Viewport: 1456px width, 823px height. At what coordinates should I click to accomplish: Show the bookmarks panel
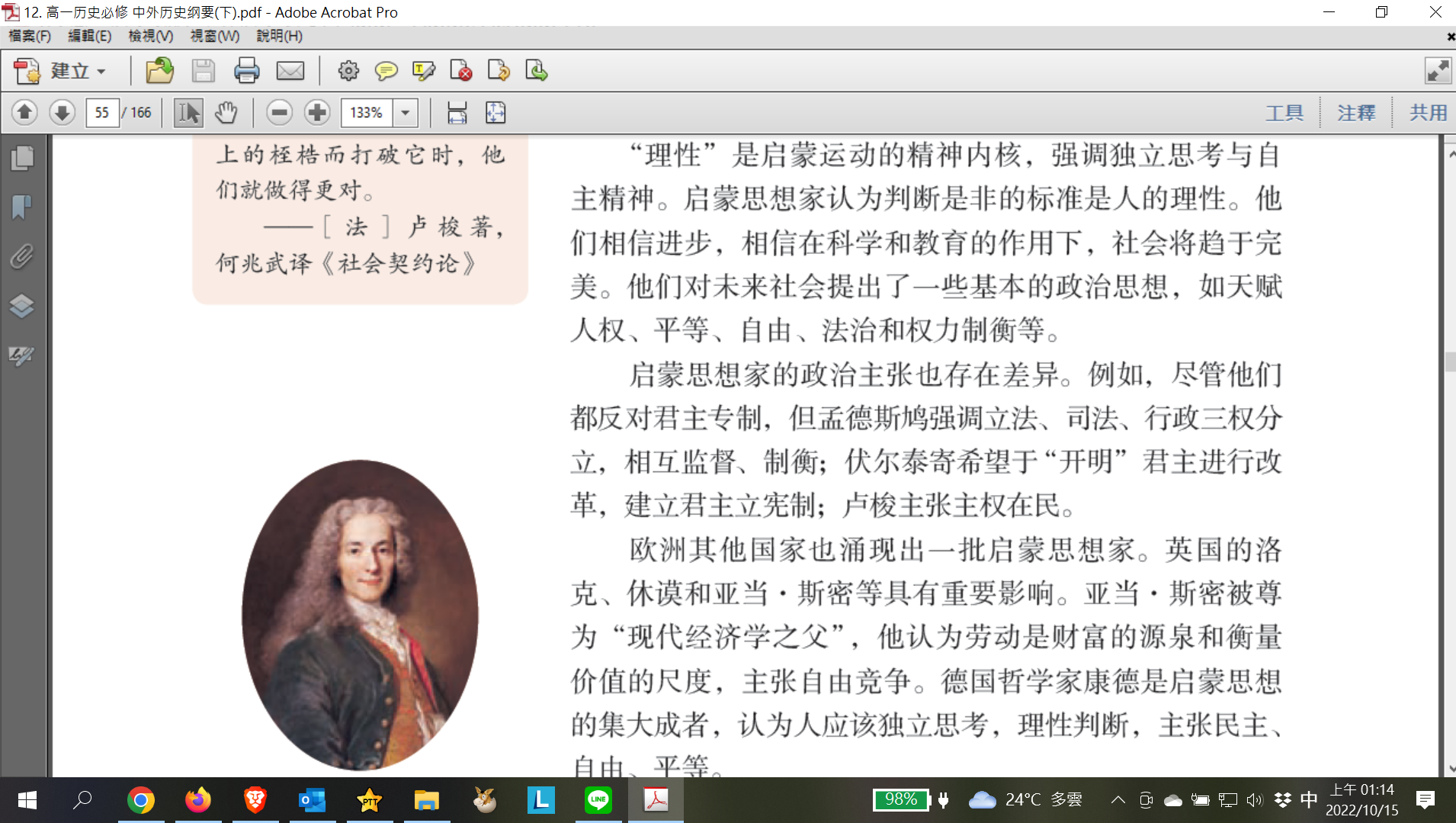point(22,207)
